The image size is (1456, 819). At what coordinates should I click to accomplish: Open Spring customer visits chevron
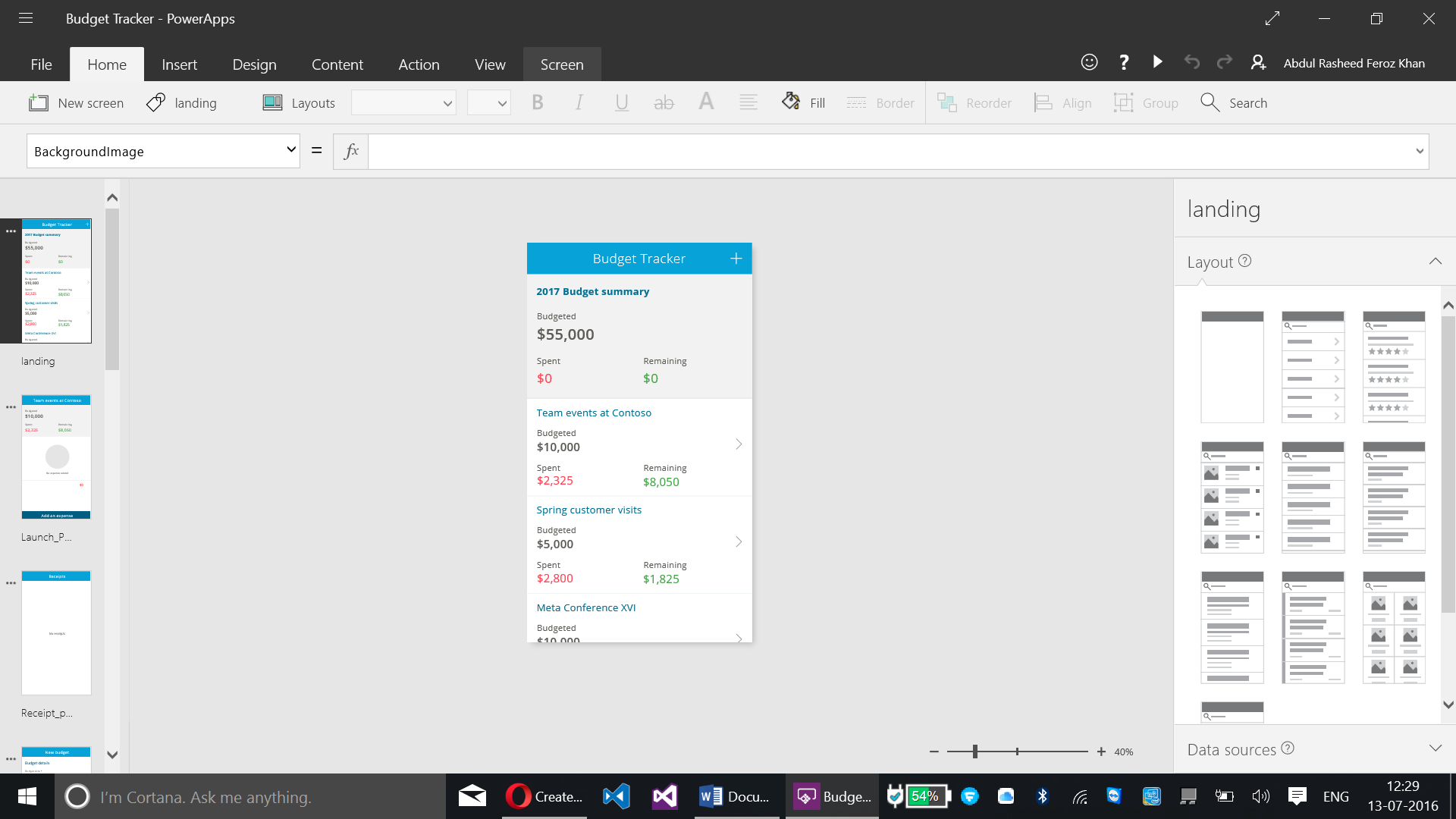739,541
